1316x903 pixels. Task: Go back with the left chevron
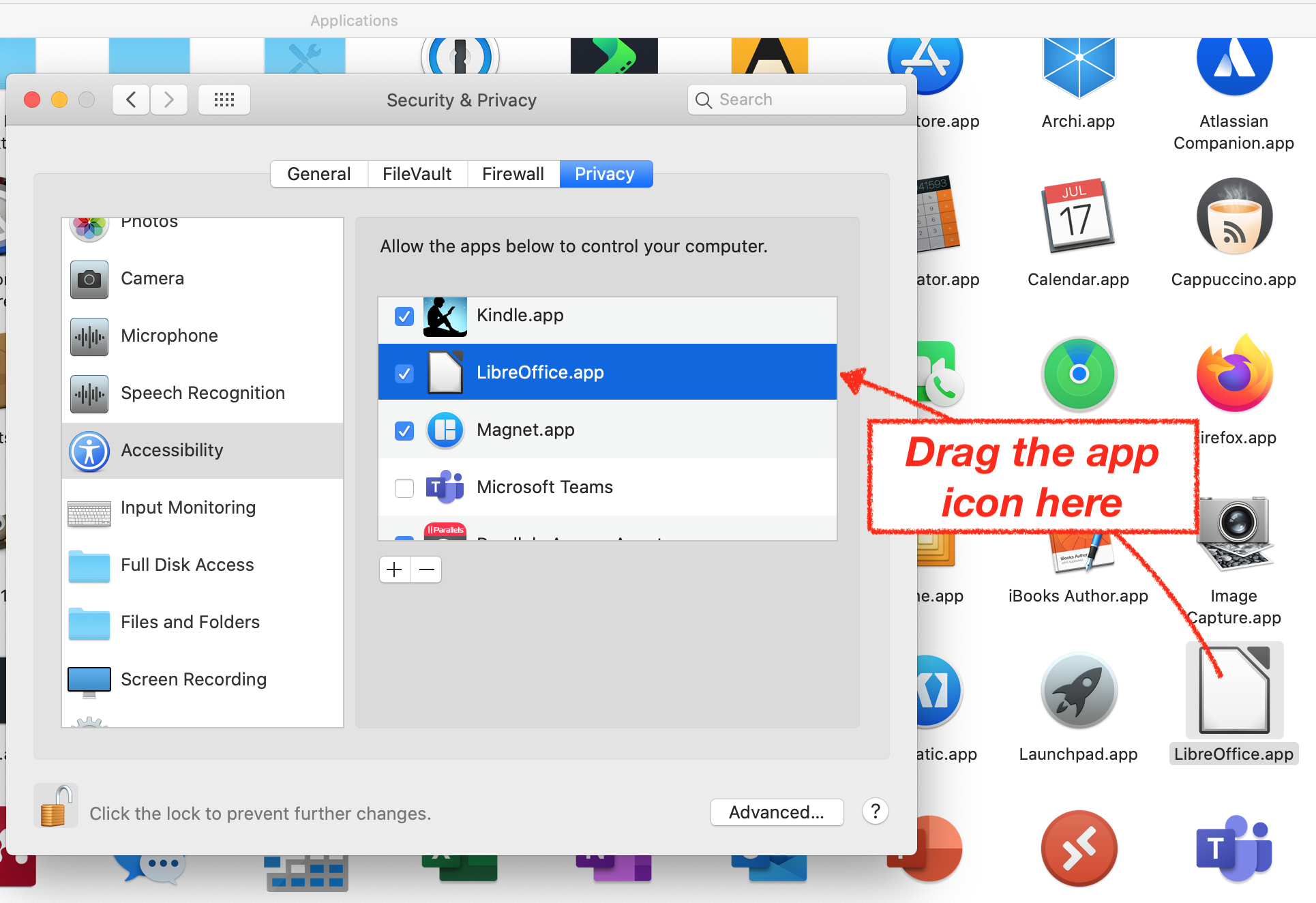pyautogui.click(x=131, y=100)
